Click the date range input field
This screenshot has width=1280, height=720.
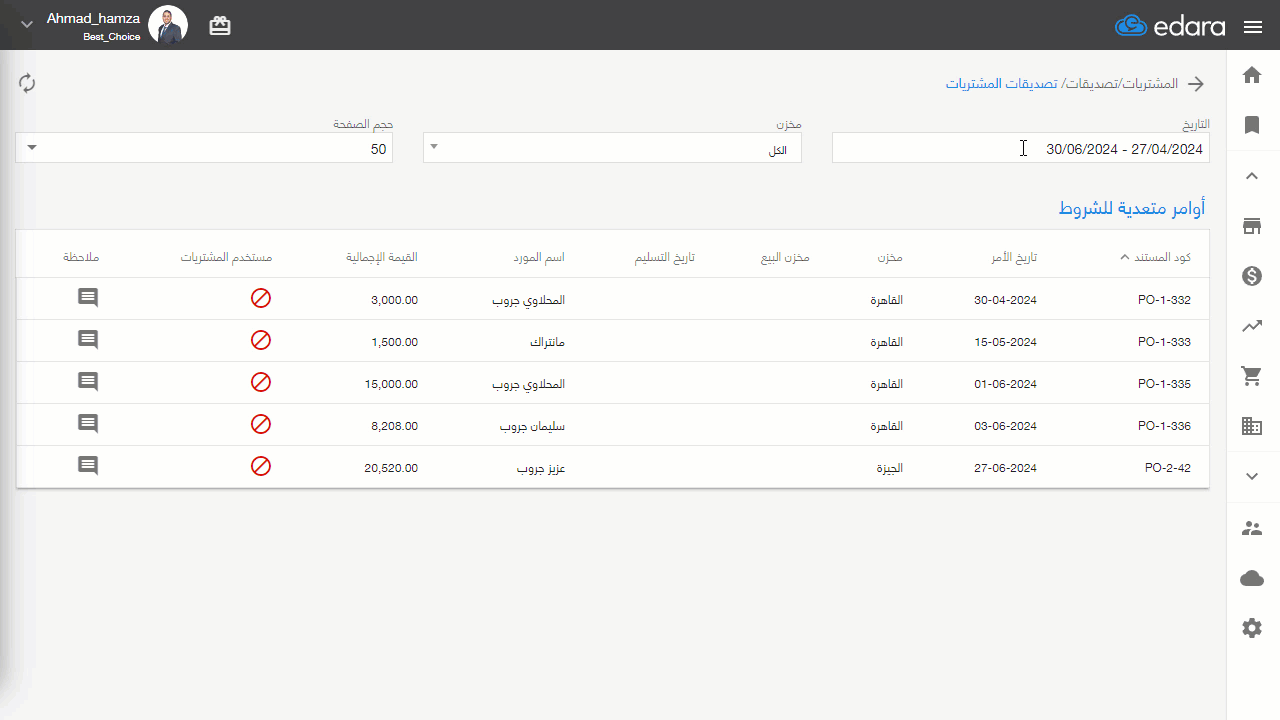click(1020, 148)
